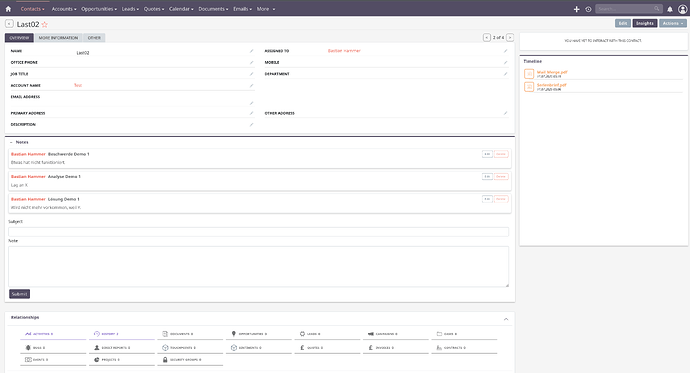
Task: Open the Emails navbar dropdown
Action: [x=242, y=9]
